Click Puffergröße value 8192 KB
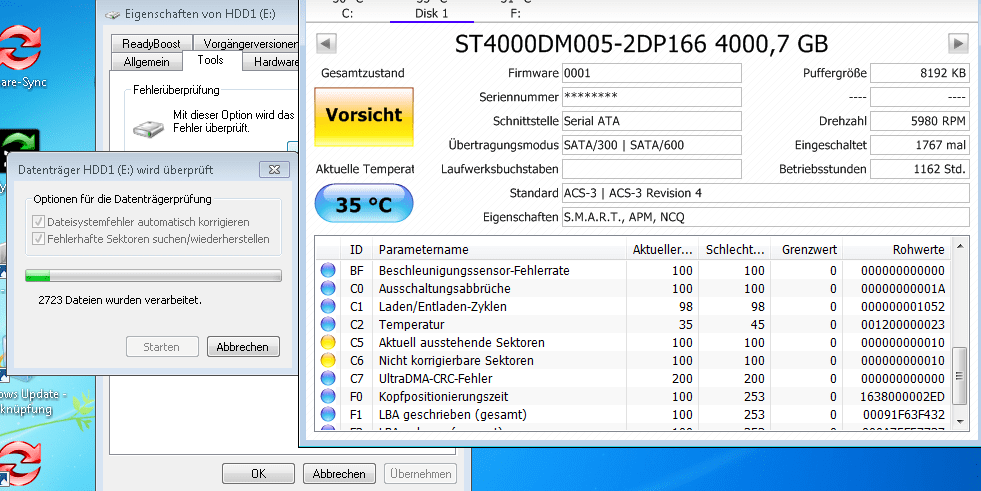The width and height of the screenshot is (981, 491). [x=920, y=73]
